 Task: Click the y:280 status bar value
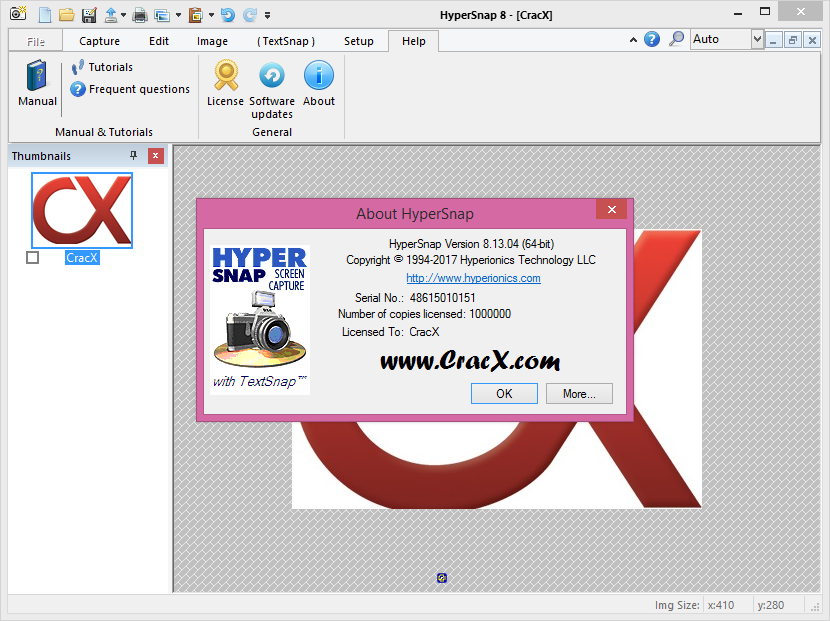(x=771, y=605)
